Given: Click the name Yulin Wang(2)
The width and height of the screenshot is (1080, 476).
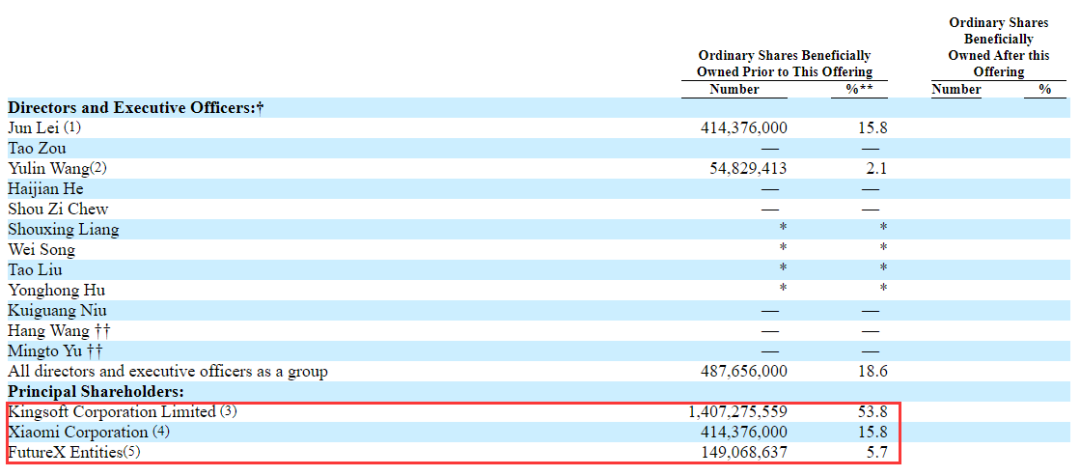Looking at the screenshot, I should [x=57, y=168].
